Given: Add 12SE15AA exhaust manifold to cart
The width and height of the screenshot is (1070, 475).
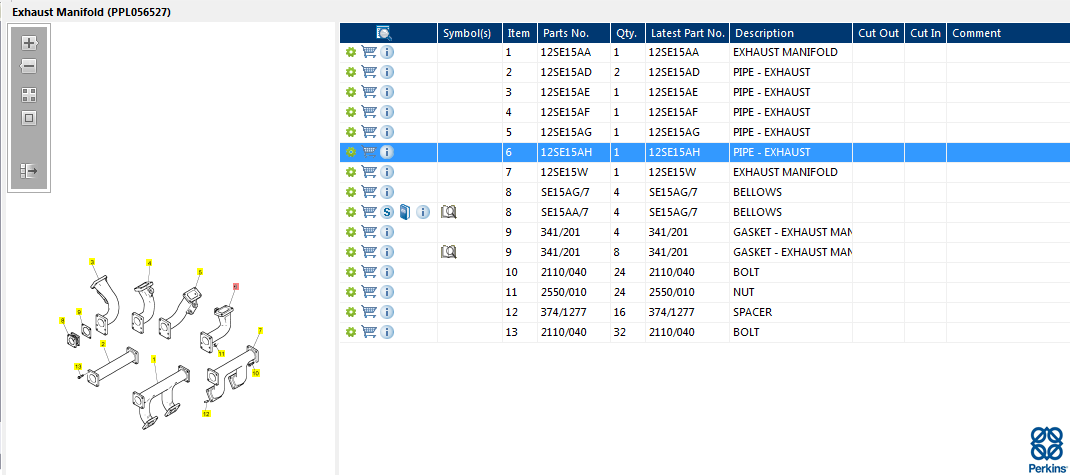Looking at the screenshot, I should [368, 52].
